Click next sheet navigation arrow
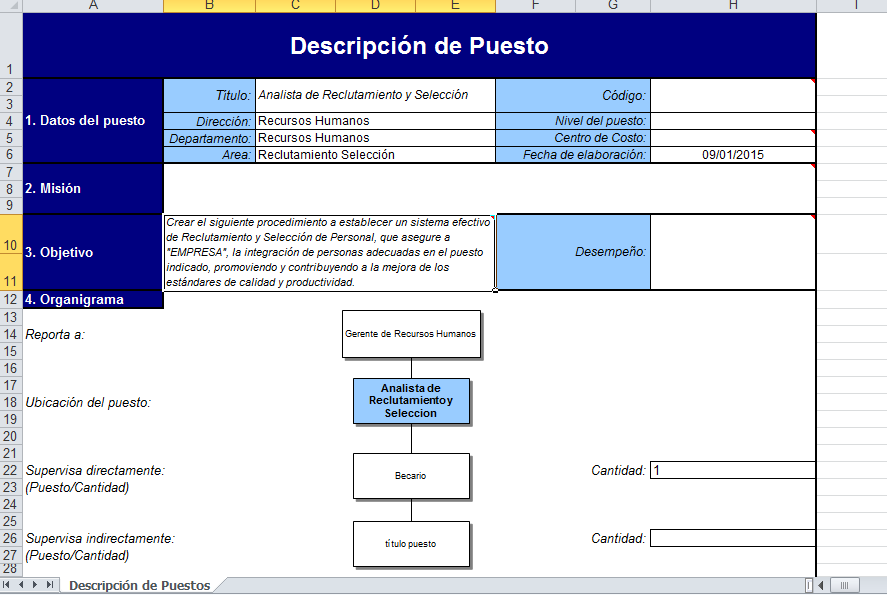This screenshot has width=888, height=596. pos(35,585)
